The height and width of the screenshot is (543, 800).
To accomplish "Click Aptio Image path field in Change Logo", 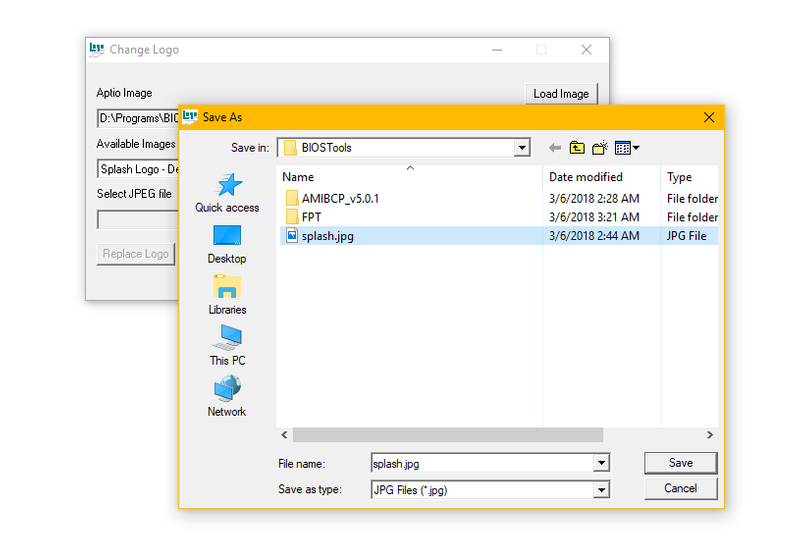I will (138, 118).
